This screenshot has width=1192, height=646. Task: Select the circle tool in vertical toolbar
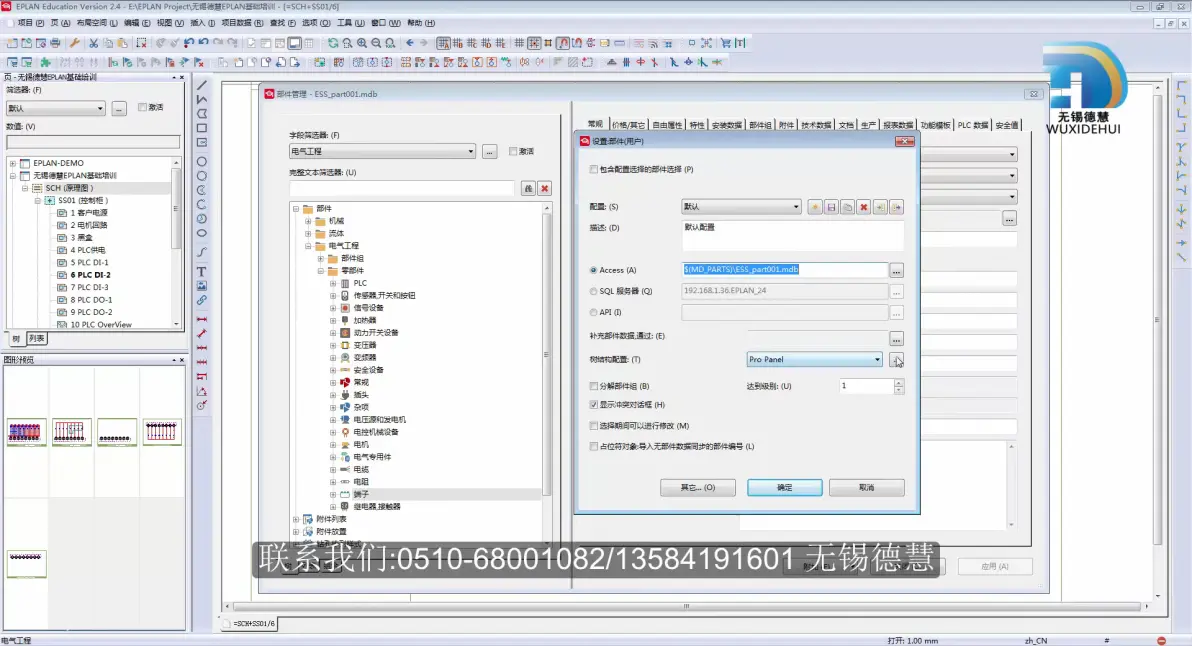point(201,162)
